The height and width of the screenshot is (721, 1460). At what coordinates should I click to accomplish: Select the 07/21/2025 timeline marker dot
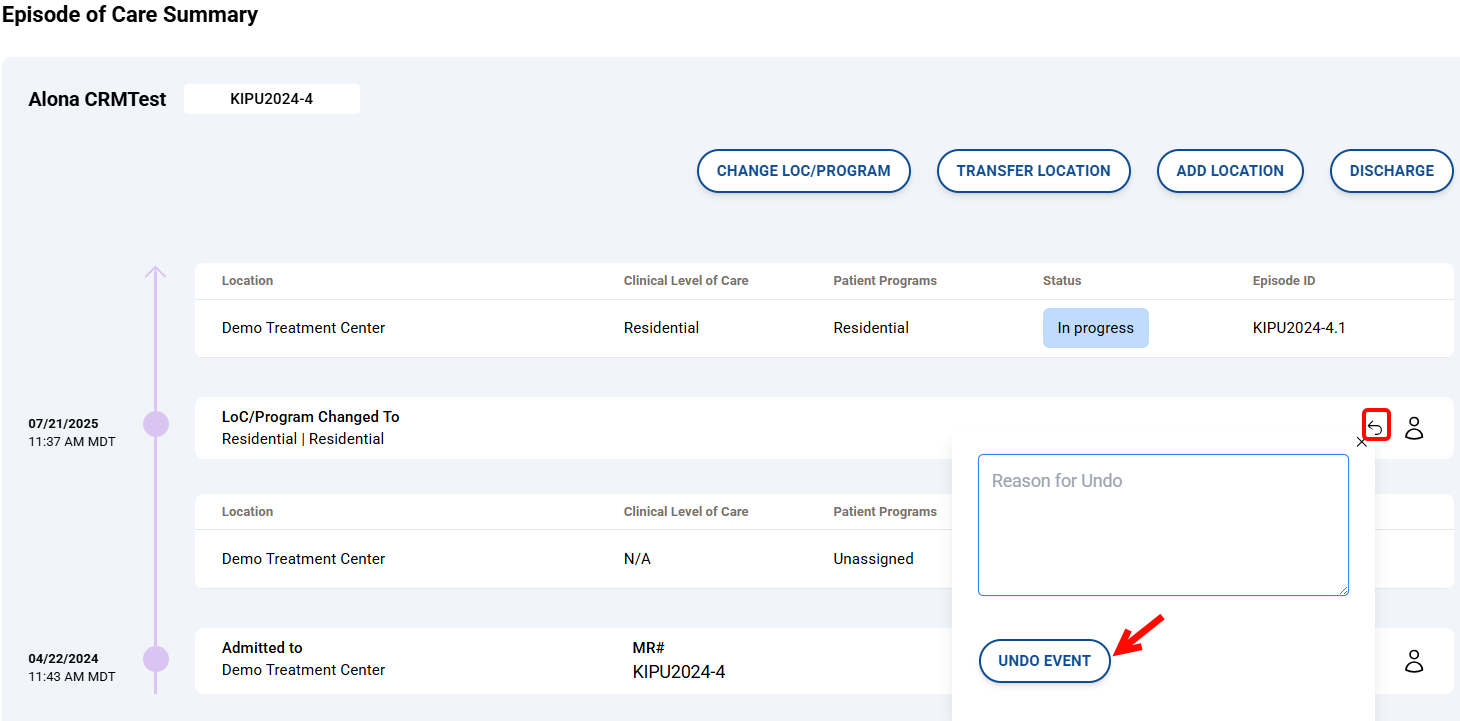(x=156, y=424)
